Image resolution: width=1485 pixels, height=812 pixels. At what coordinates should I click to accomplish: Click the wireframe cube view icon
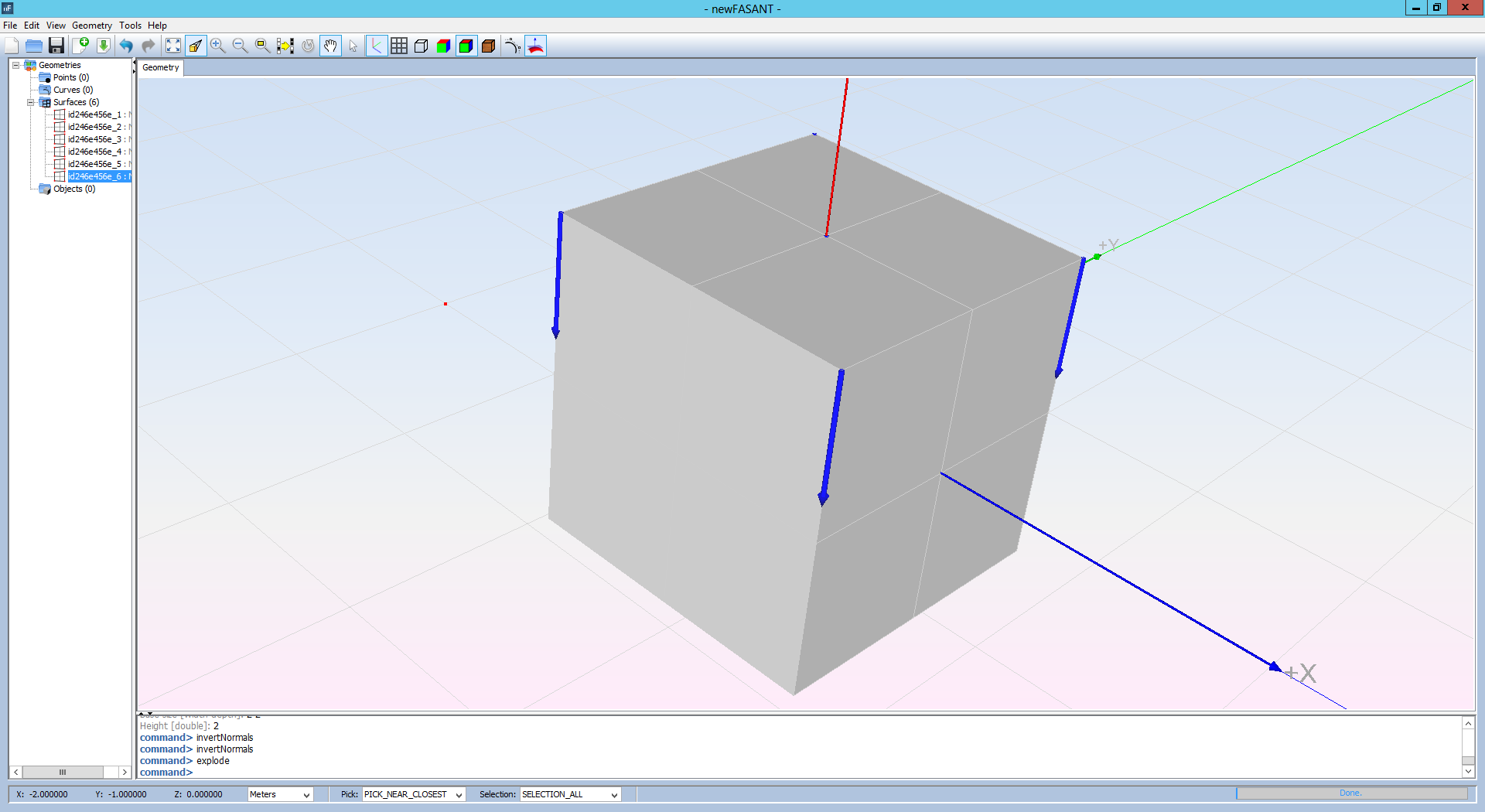(x=422, y=46)
